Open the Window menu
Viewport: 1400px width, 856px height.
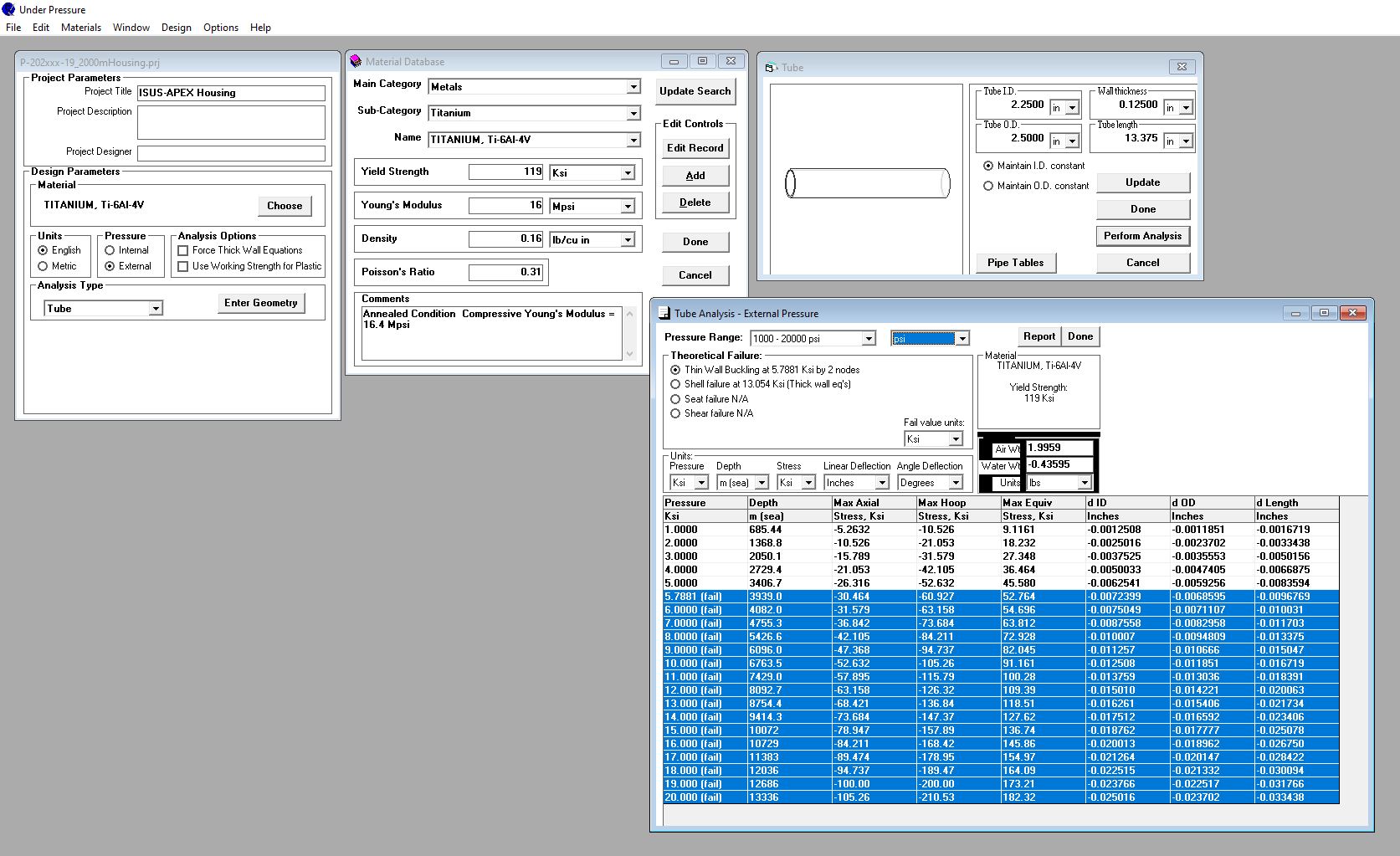131,28
